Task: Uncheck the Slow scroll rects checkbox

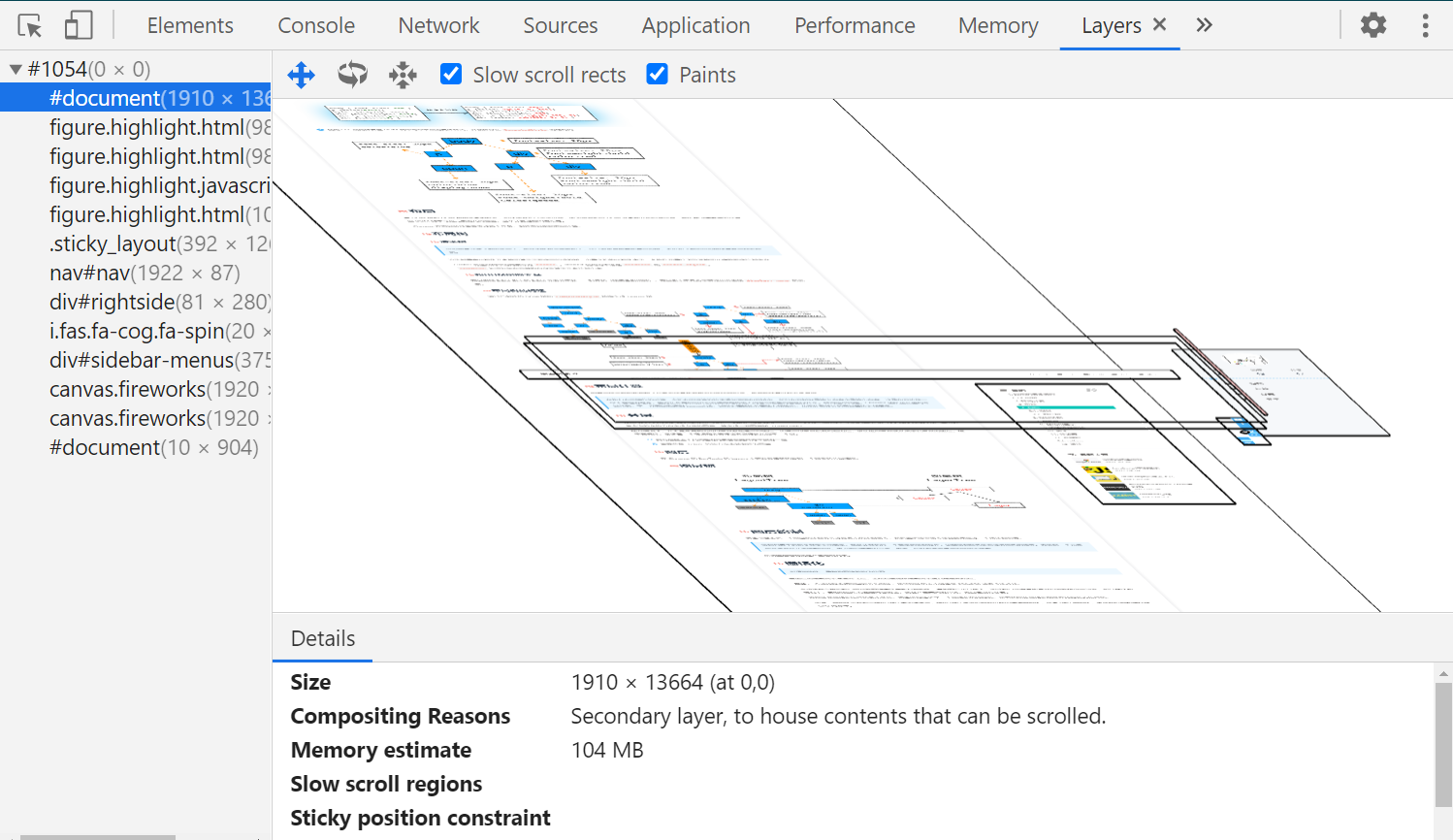Action: click(x=451, y=75)
